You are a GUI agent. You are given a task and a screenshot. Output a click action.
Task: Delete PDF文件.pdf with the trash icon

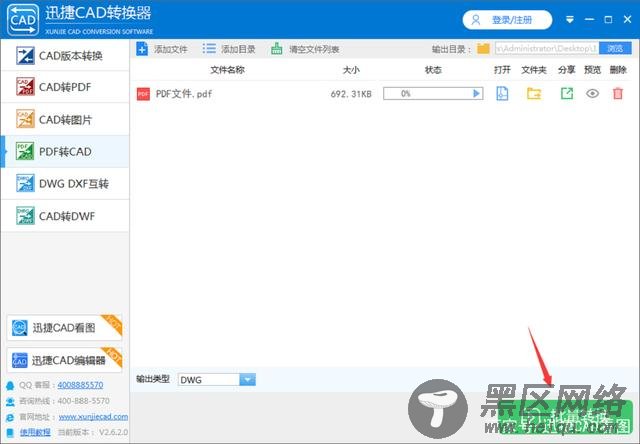pos(618,93)
